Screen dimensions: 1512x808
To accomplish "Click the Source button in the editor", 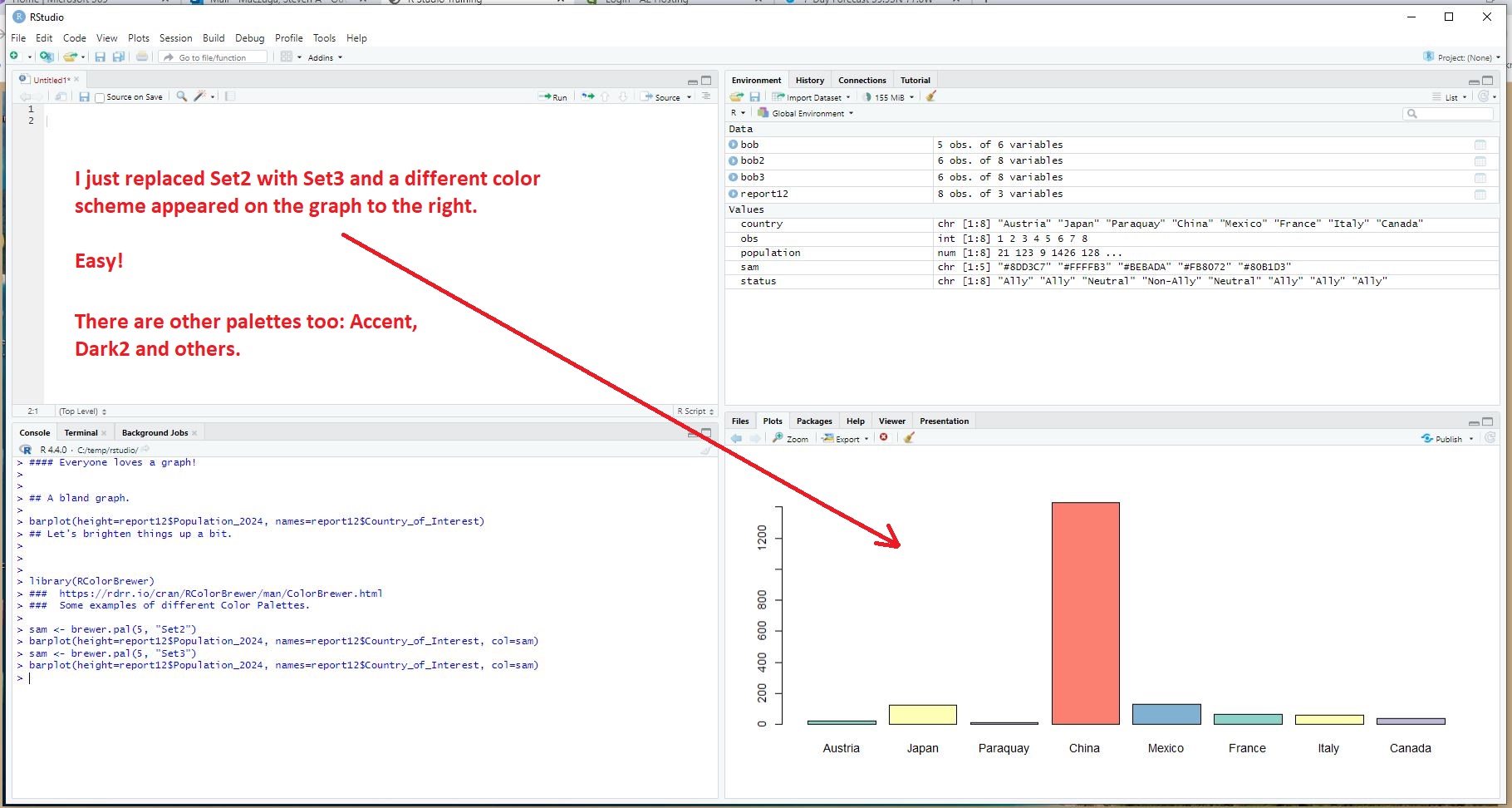I will [x=662, y=97].
